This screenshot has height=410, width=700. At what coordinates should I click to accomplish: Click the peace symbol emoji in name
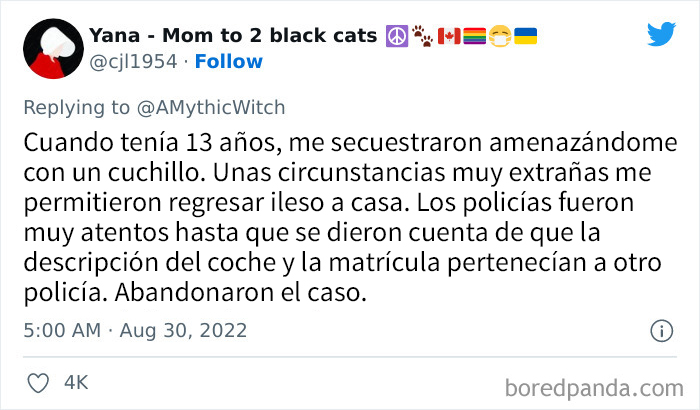(393, 36)
